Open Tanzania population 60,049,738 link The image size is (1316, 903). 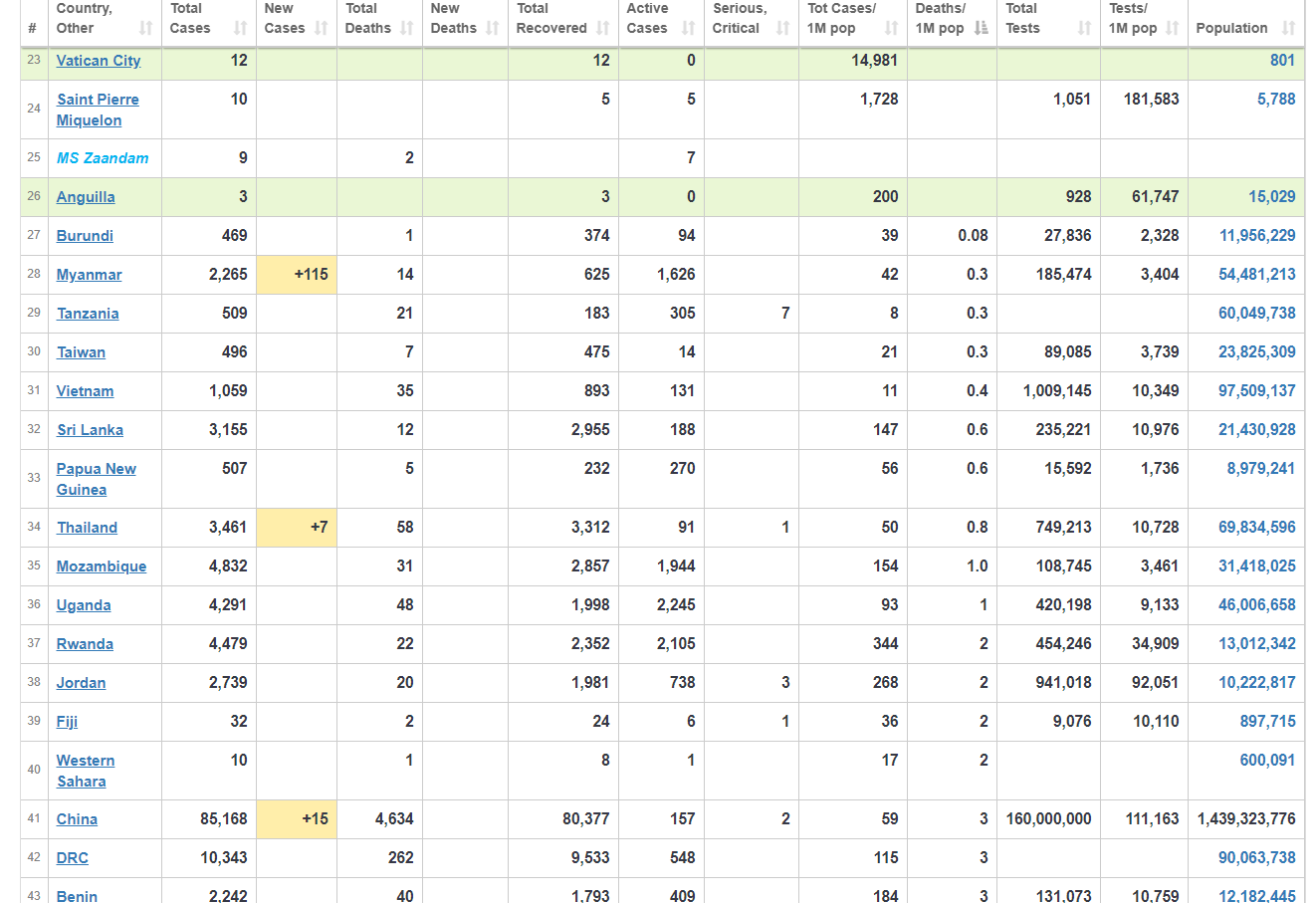1257,314
